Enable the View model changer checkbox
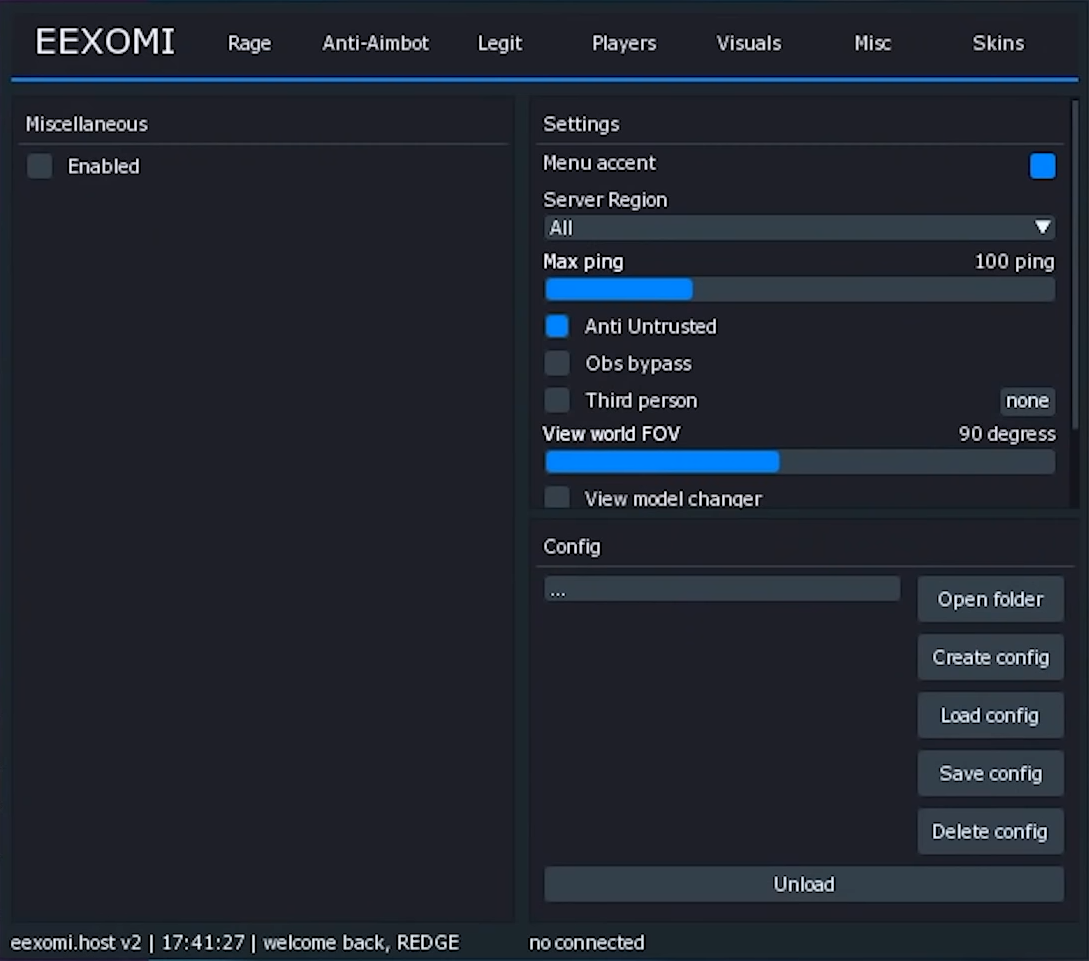 [x=557, y=497]
